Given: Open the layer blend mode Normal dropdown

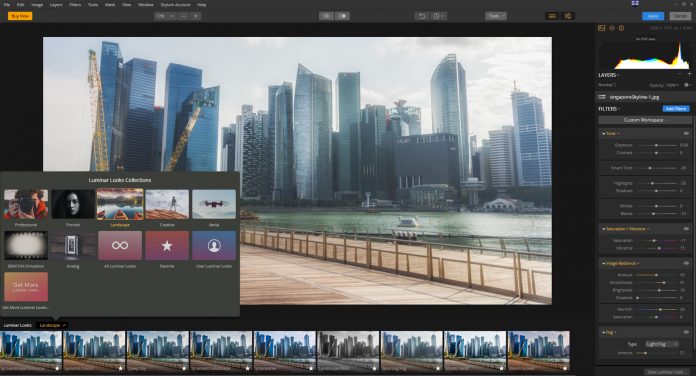Looking at the screenshot, I should pos(608,85).
